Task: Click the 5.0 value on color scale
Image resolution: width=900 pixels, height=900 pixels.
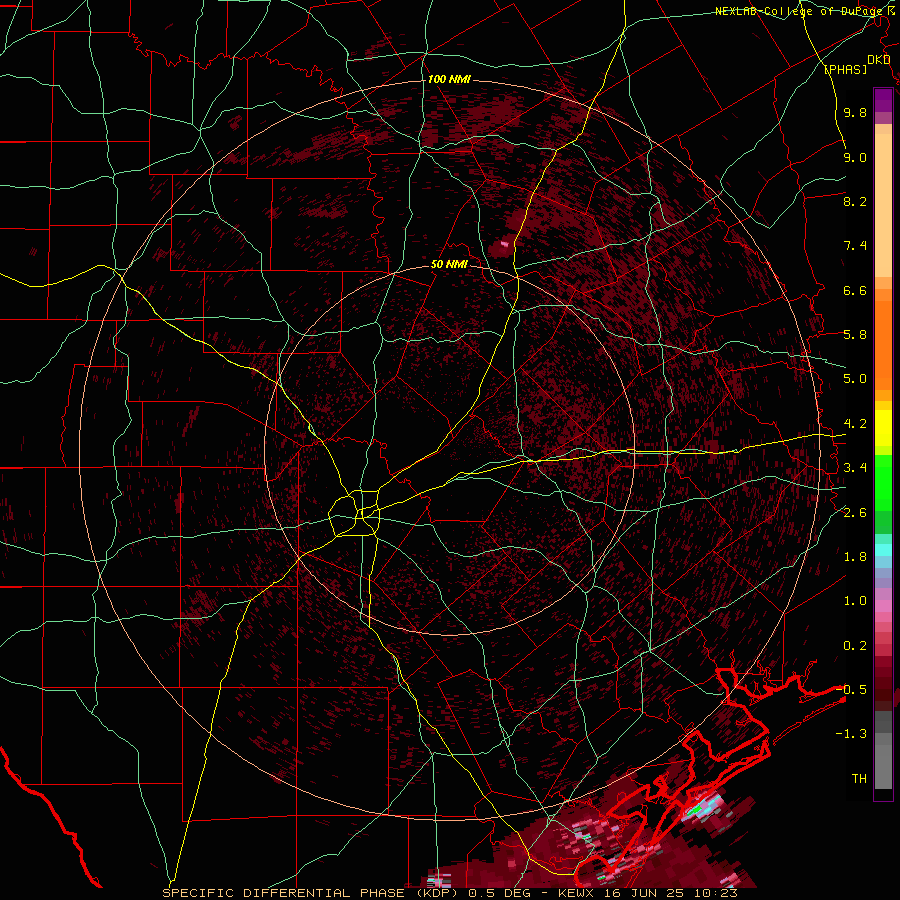Action: tap(855, 379)
